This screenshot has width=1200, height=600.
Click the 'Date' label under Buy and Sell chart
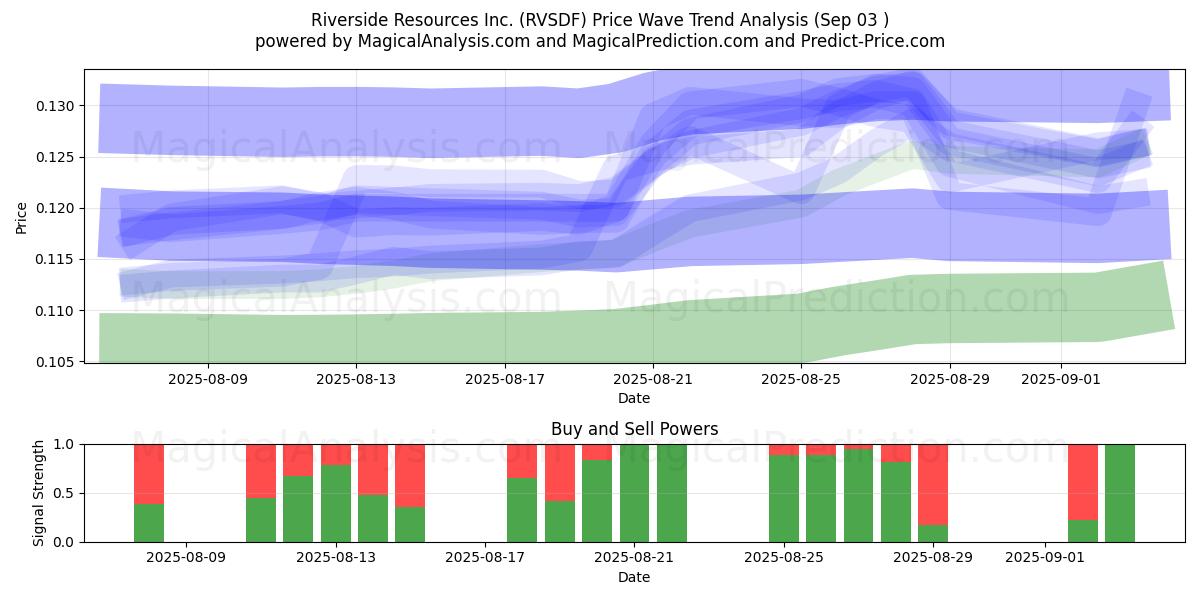point(634,577)
